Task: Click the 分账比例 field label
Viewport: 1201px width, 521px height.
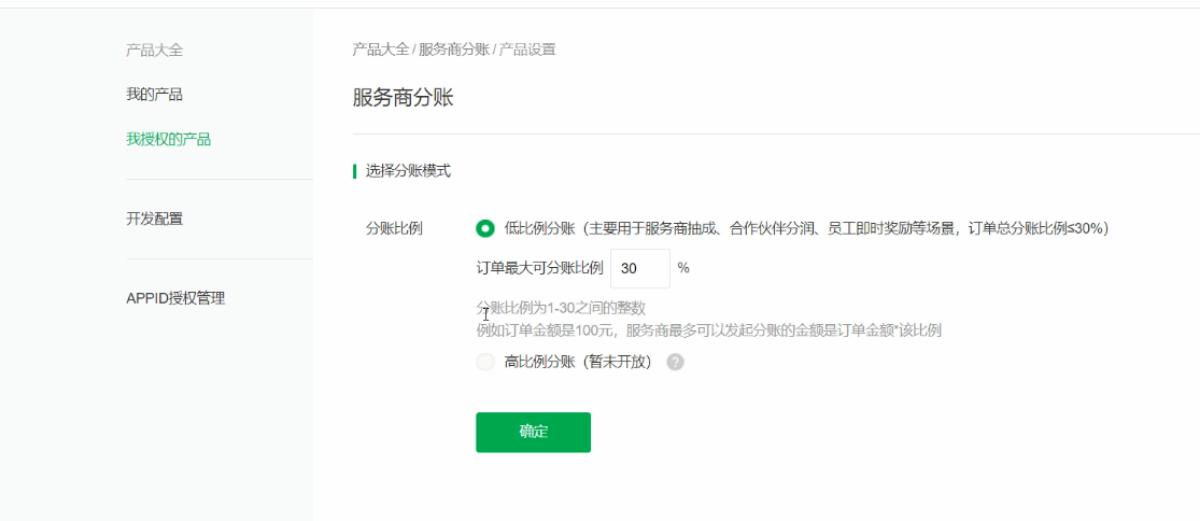Action: coord(394,228)
